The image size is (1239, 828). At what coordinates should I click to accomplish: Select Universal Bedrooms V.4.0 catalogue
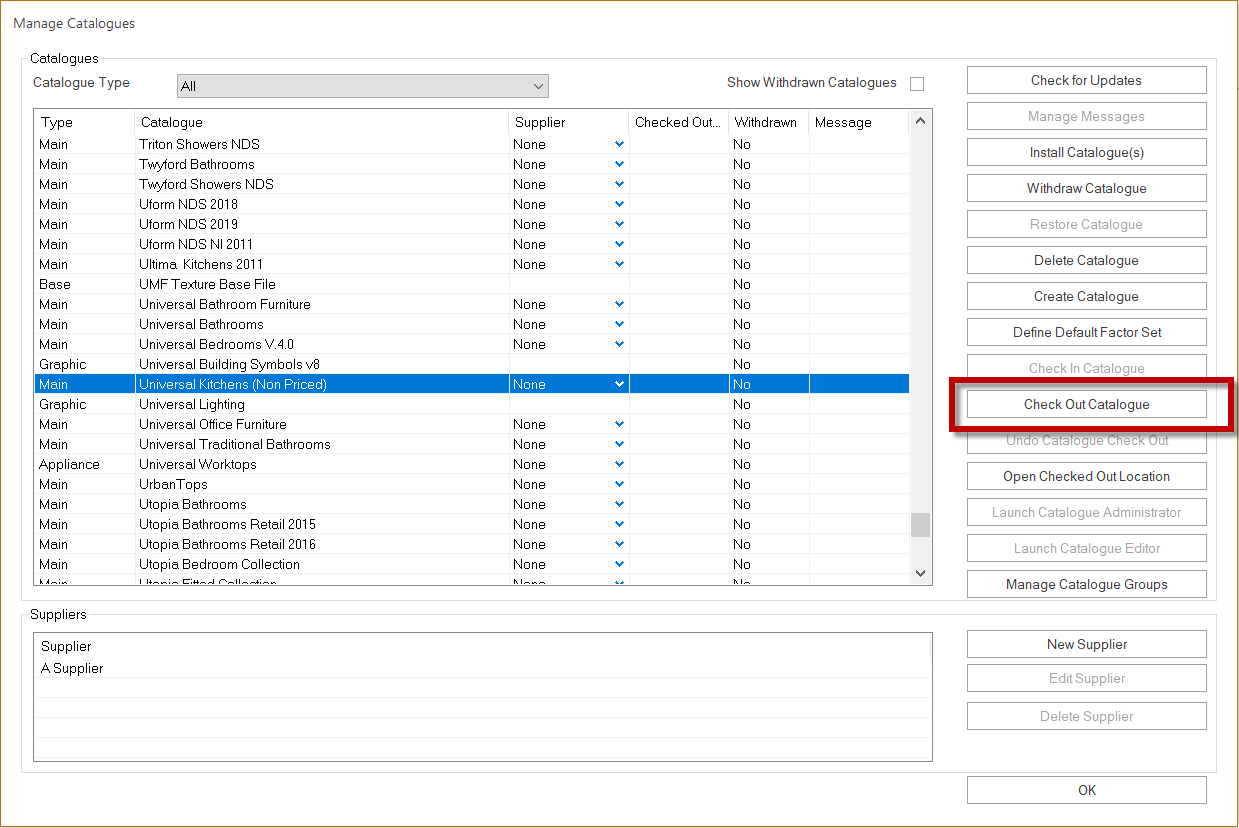click(x=472, y=344)
